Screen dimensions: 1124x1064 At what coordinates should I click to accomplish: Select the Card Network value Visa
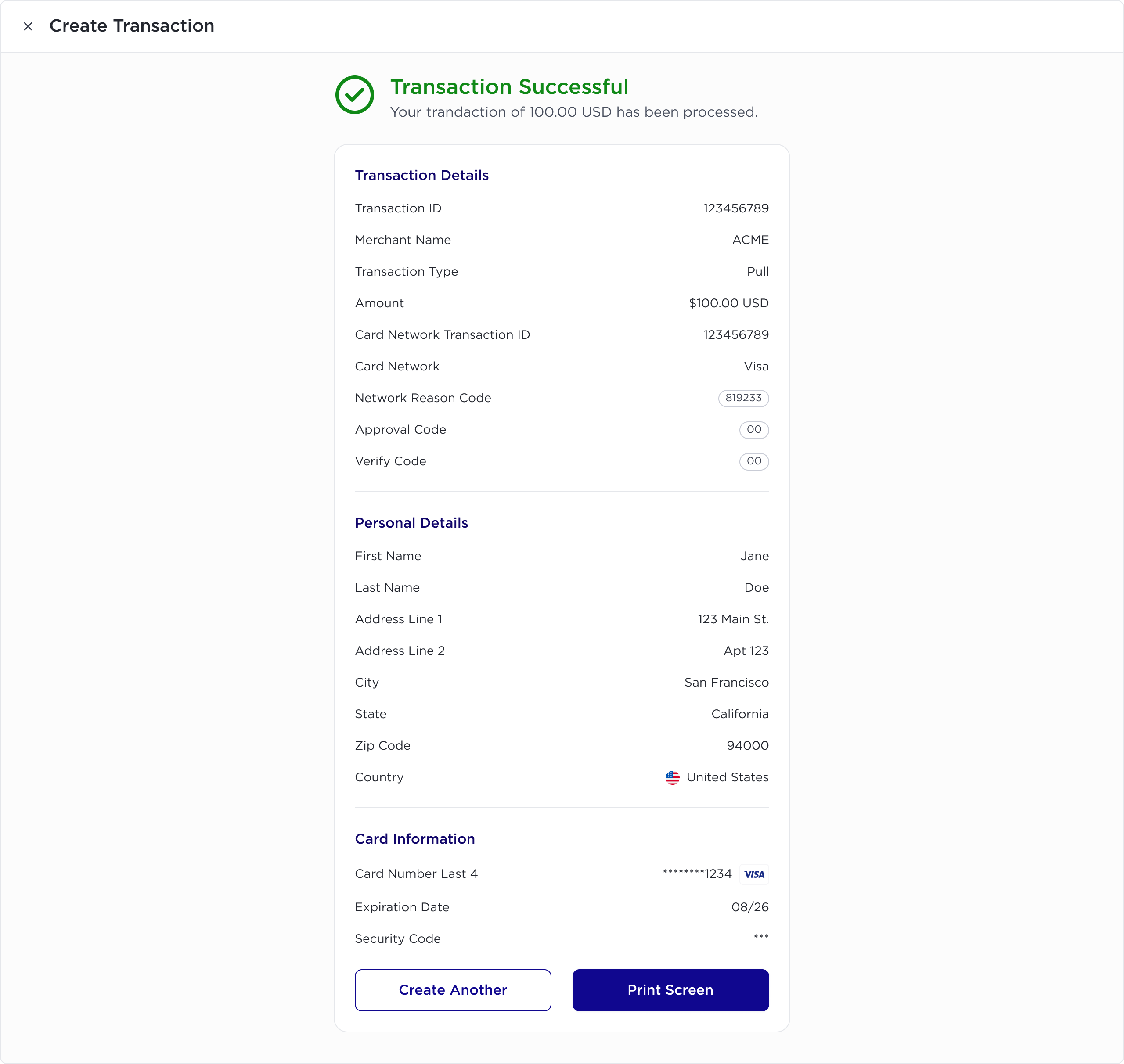pyautogui.click(x=757, y=367)
